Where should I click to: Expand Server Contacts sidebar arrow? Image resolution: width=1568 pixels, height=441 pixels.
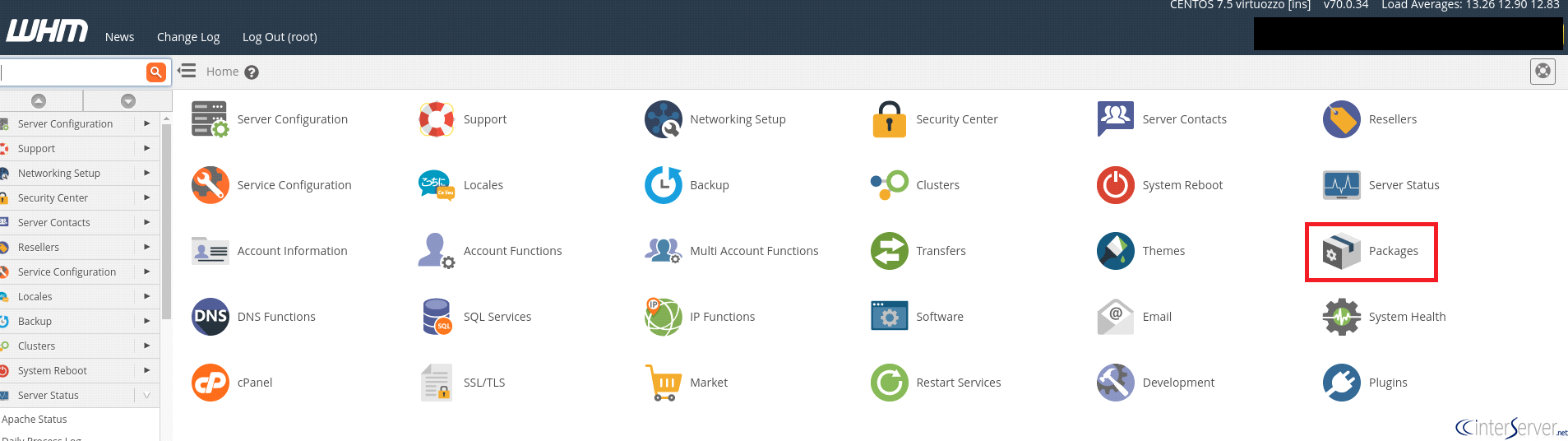coord(146,222)
